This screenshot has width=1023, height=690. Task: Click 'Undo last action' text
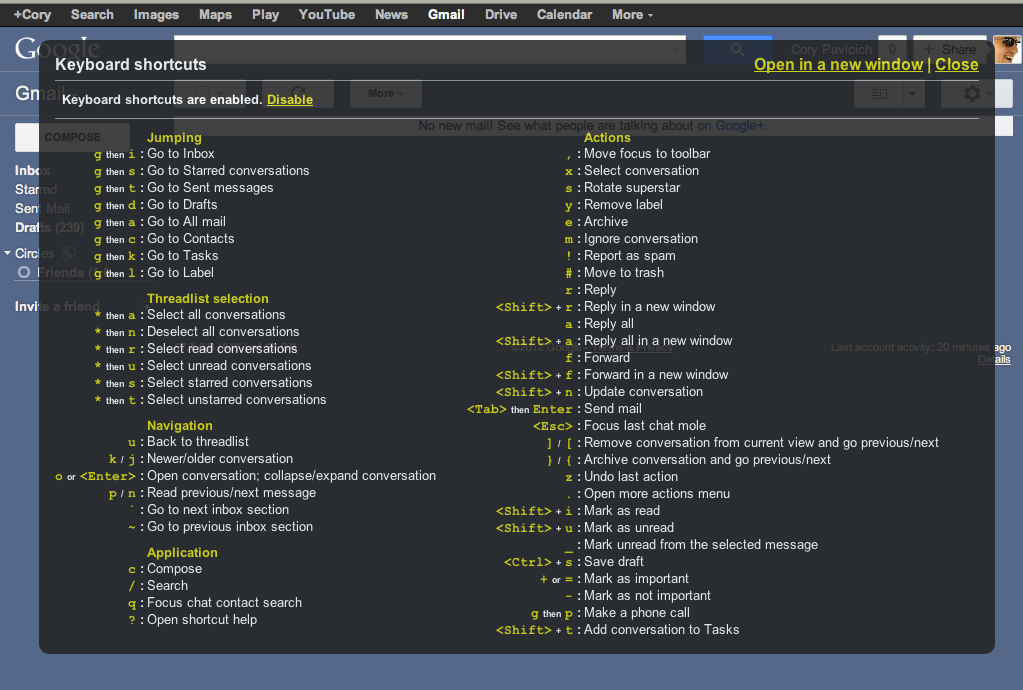pos(631,477)
